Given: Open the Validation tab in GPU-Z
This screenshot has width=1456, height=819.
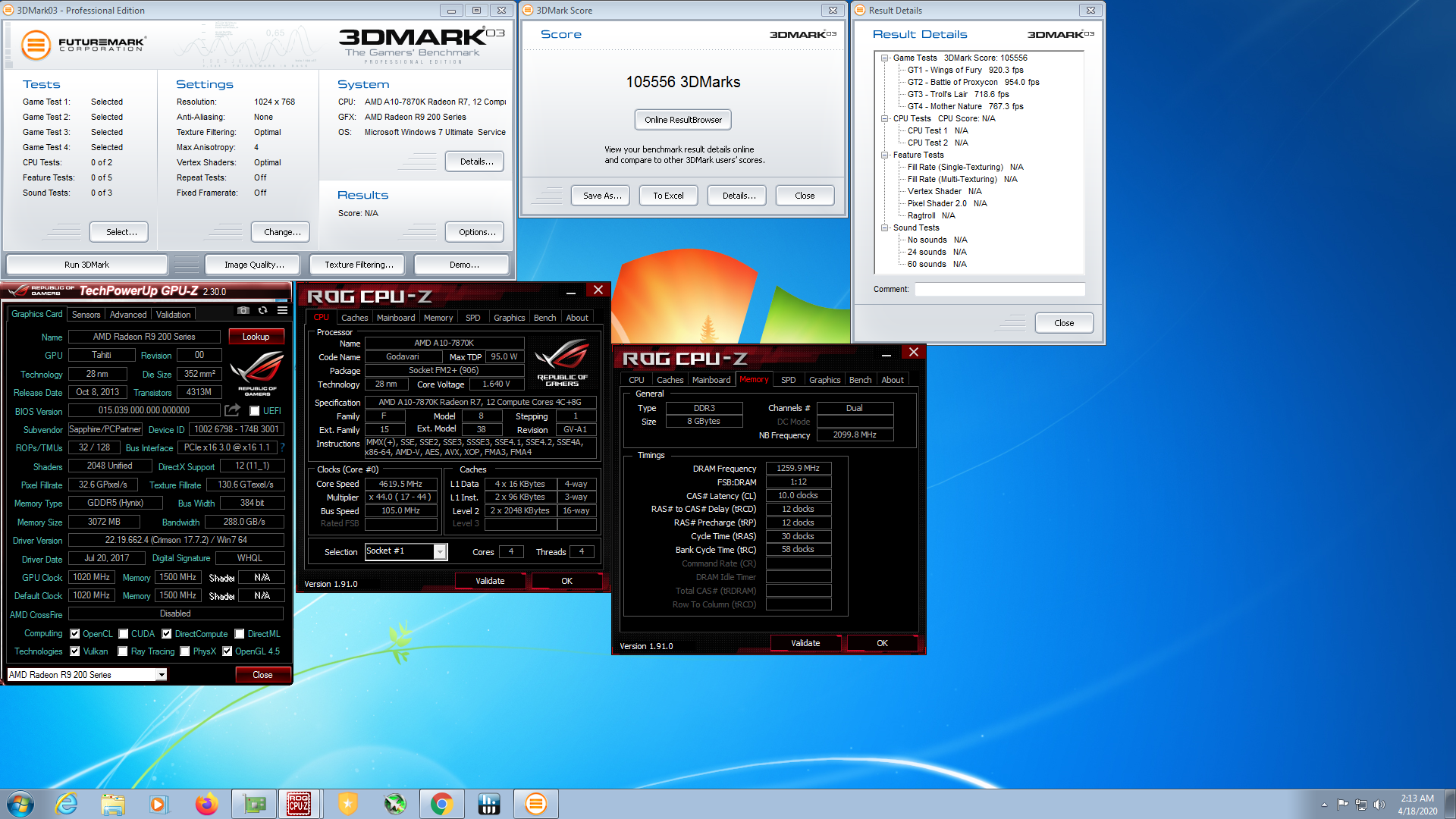Looking at the screenshot, I should pos(174,315).
